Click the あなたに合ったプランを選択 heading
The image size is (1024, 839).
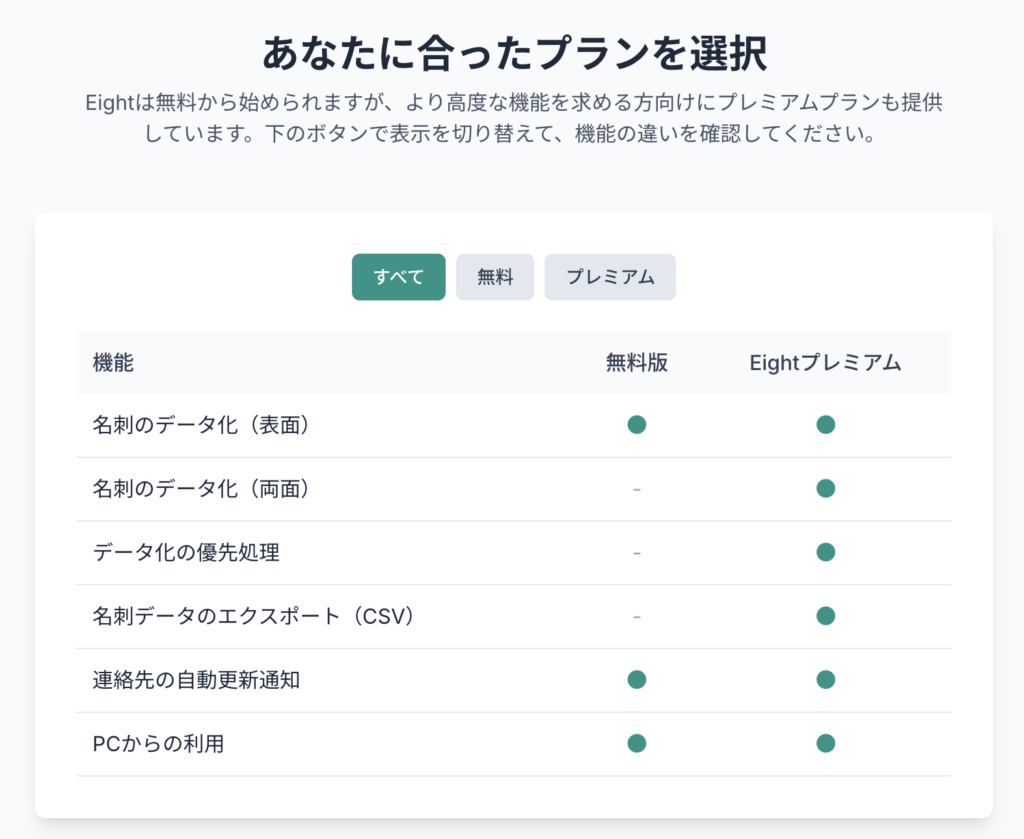click(514, 54)
